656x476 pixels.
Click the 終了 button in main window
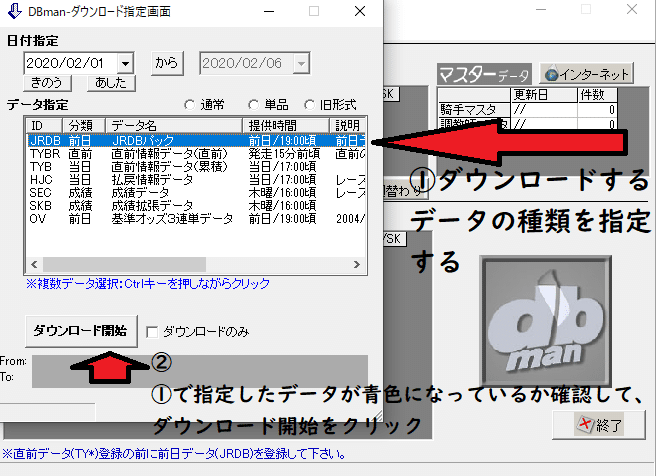coord(599,425)
